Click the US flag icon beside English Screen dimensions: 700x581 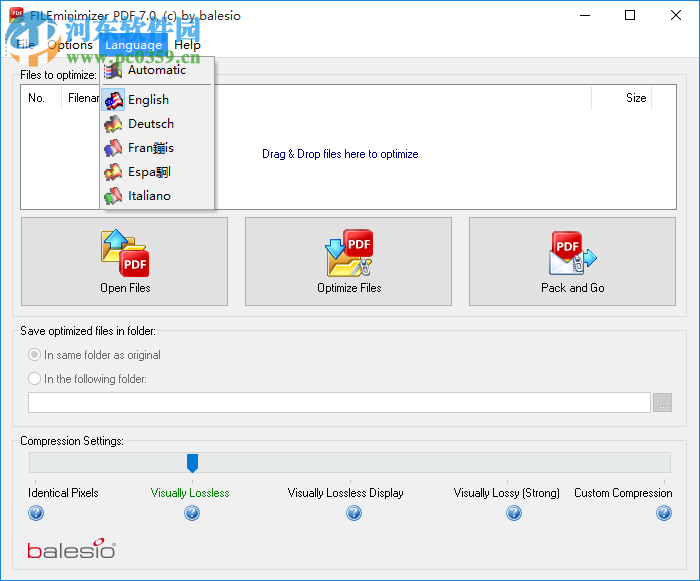tap(113, 100)
